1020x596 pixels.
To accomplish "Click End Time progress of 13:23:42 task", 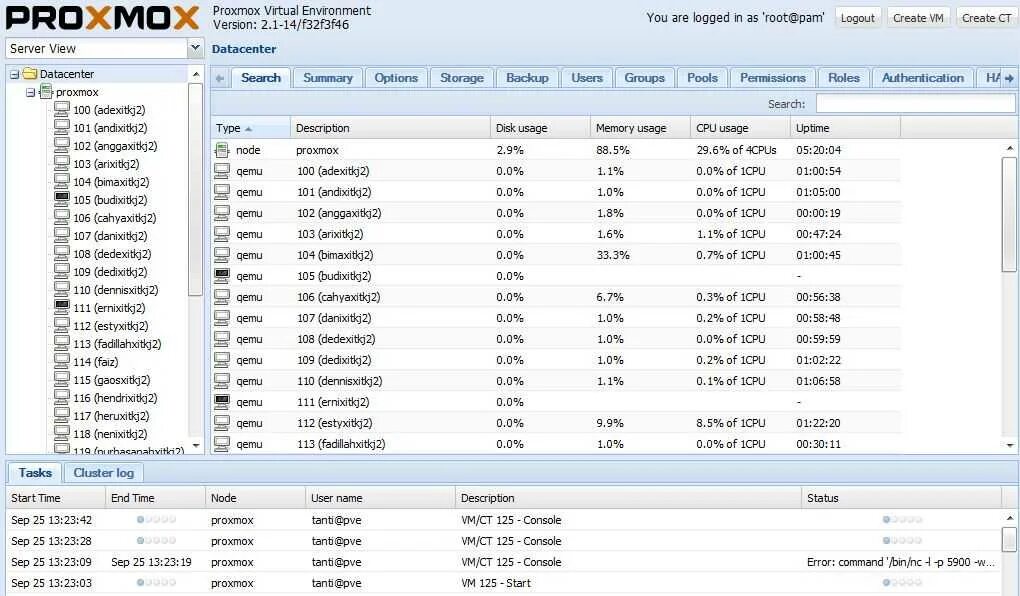I will click(x=156, y=519).
